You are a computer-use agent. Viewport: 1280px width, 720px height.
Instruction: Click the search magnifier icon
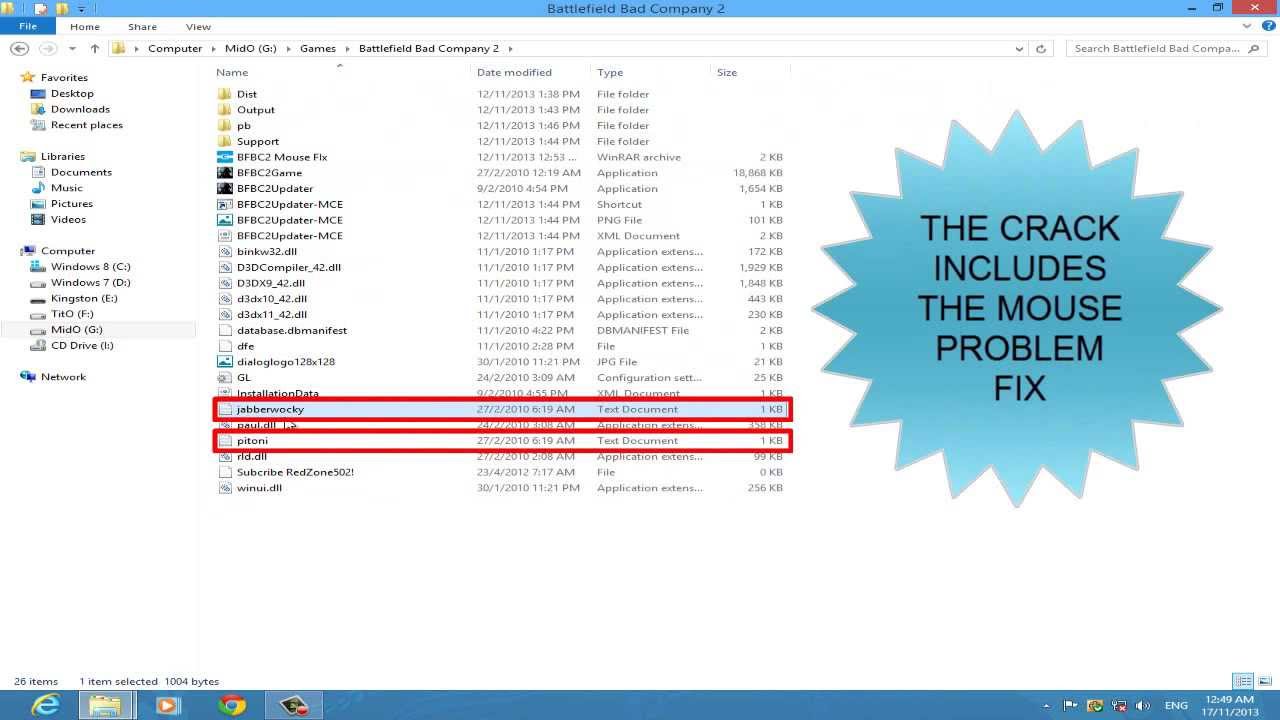point(1255,48)
